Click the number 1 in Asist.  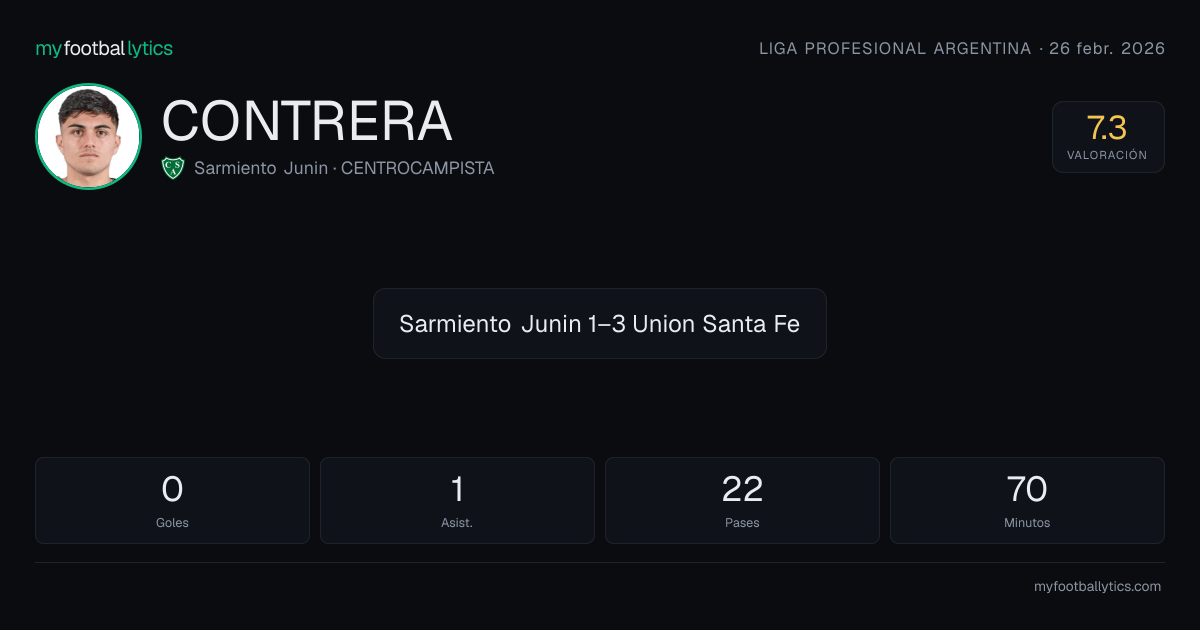457,489
